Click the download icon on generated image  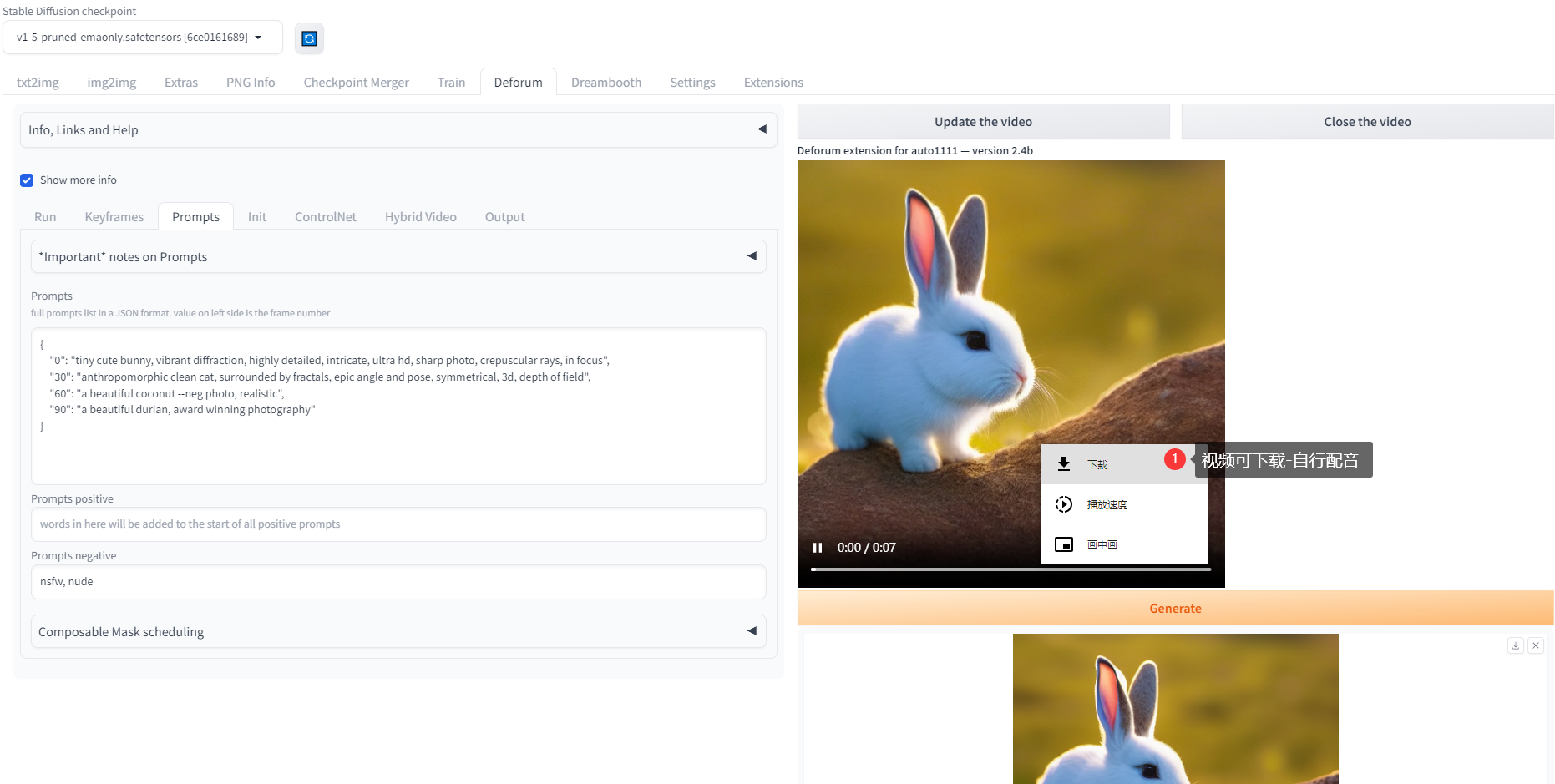pos(1516,645)
